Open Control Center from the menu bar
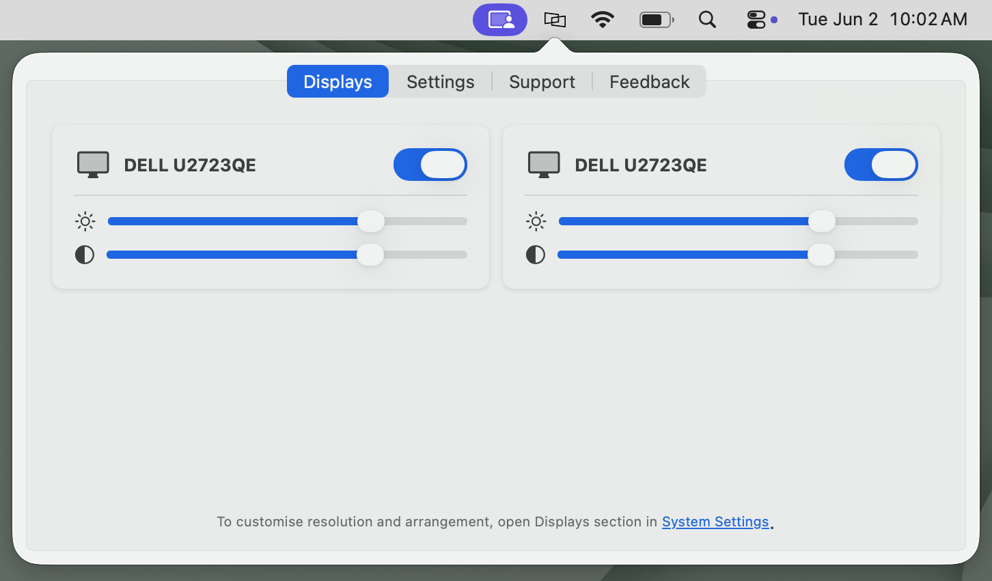Viewport: 992px width, 581px height. [756, 20]
